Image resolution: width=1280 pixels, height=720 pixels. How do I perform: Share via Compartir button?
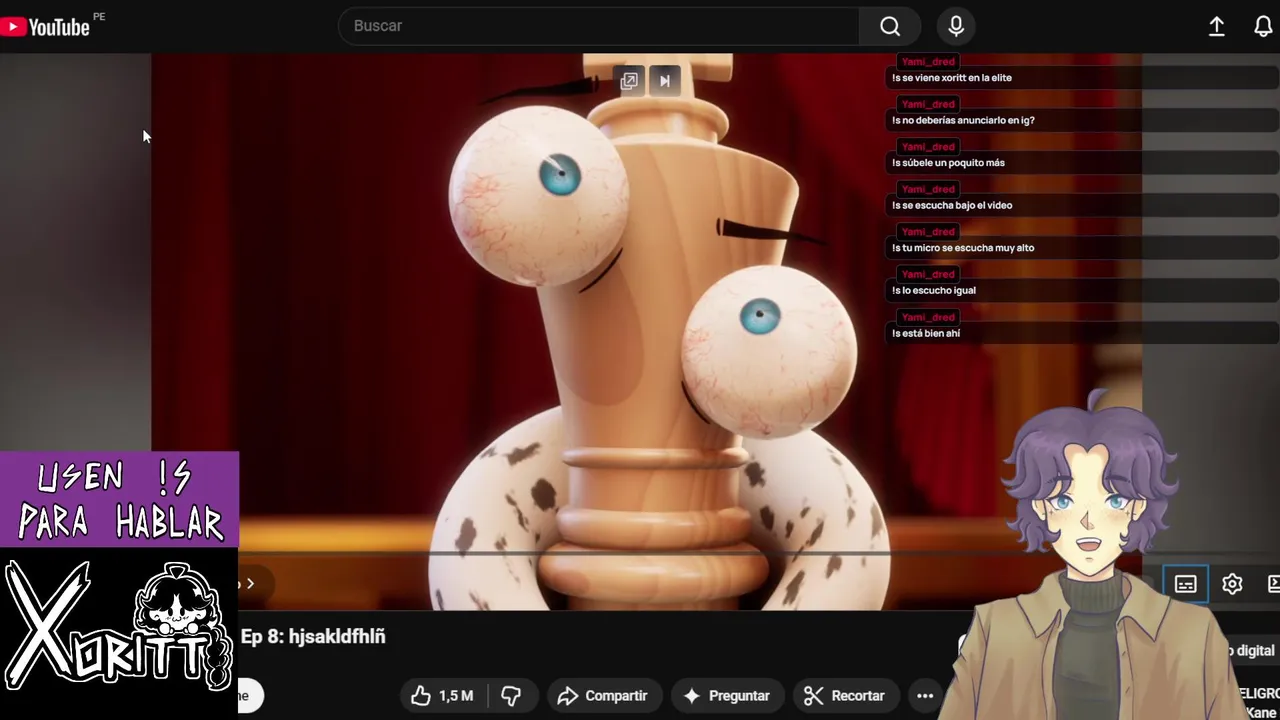(603, 696)
